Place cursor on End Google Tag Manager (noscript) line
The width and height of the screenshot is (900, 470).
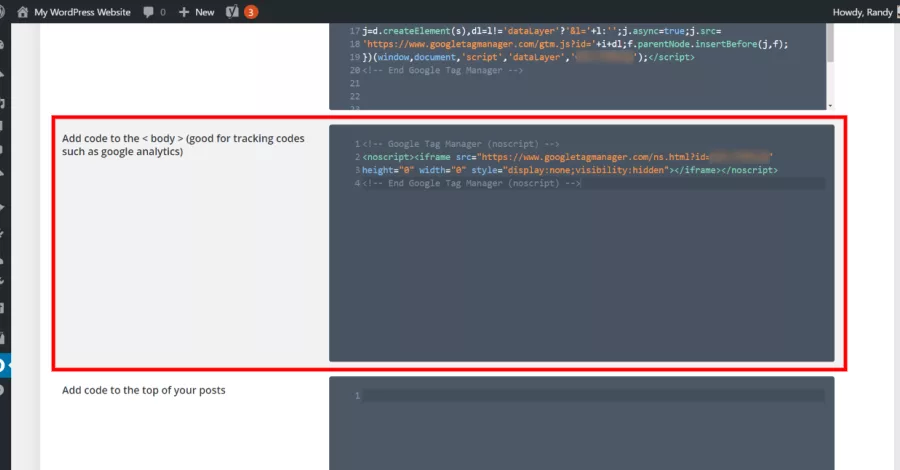471,183
